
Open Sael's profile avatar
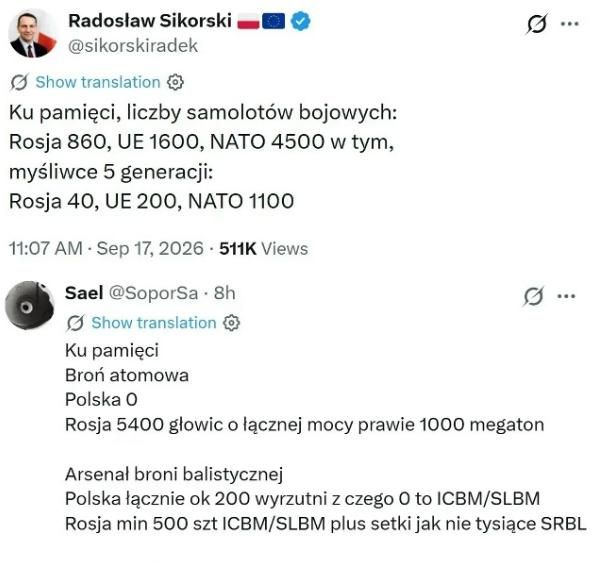30,305
